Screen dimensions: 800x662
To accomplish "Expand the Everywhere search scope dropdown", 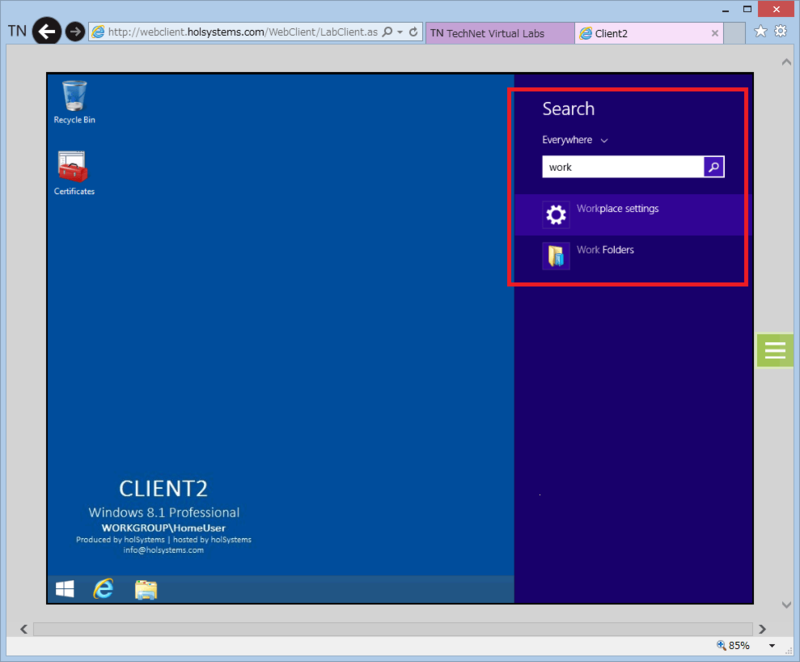I will (575, 140).
